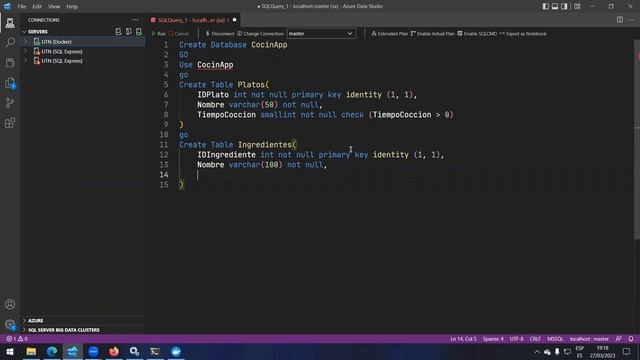Open Microsoft Edge from taskbar
Viewport: 640px width, 360px height.
click(52, 351)
